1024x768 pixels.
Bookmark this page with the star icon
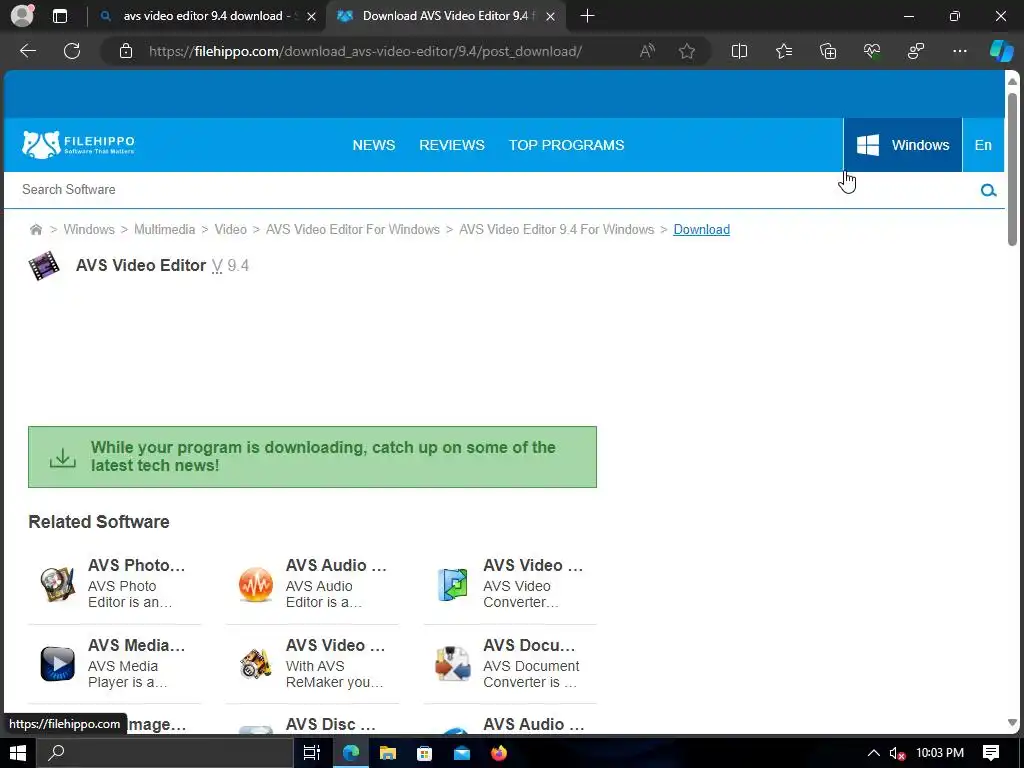point(686,51)
